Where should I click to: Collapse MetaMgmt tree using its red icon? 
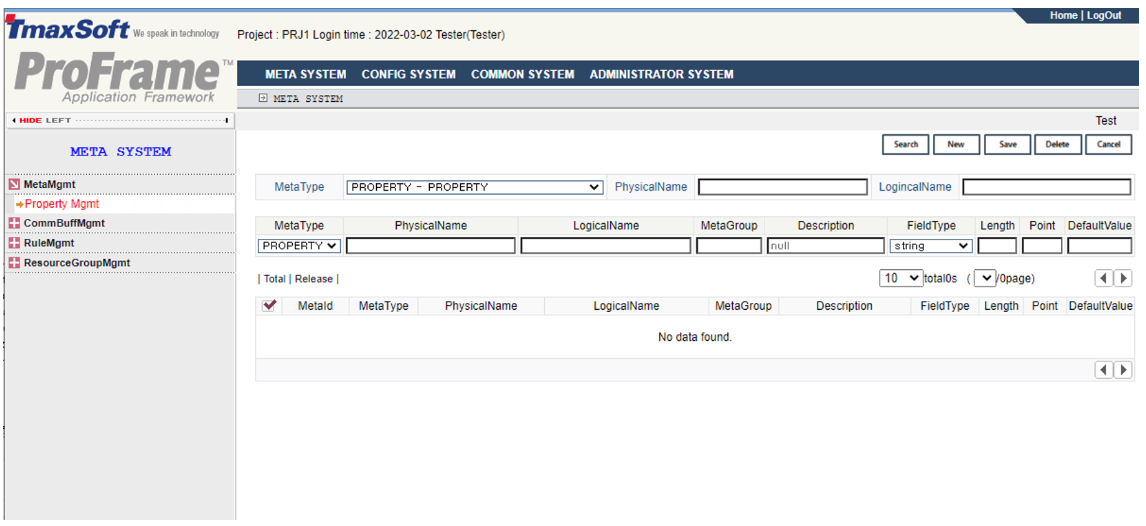coord(14,185)
